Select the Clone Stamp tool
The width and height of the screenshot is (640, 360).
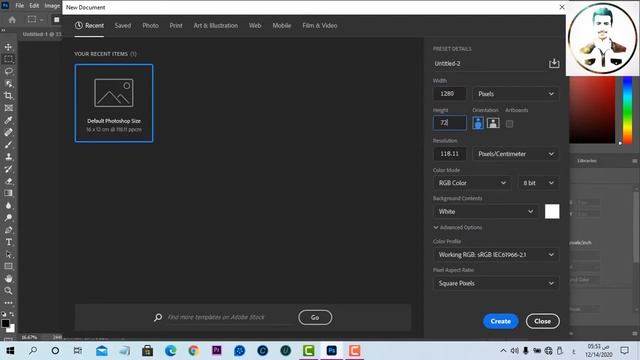click(x=8, y=157)
